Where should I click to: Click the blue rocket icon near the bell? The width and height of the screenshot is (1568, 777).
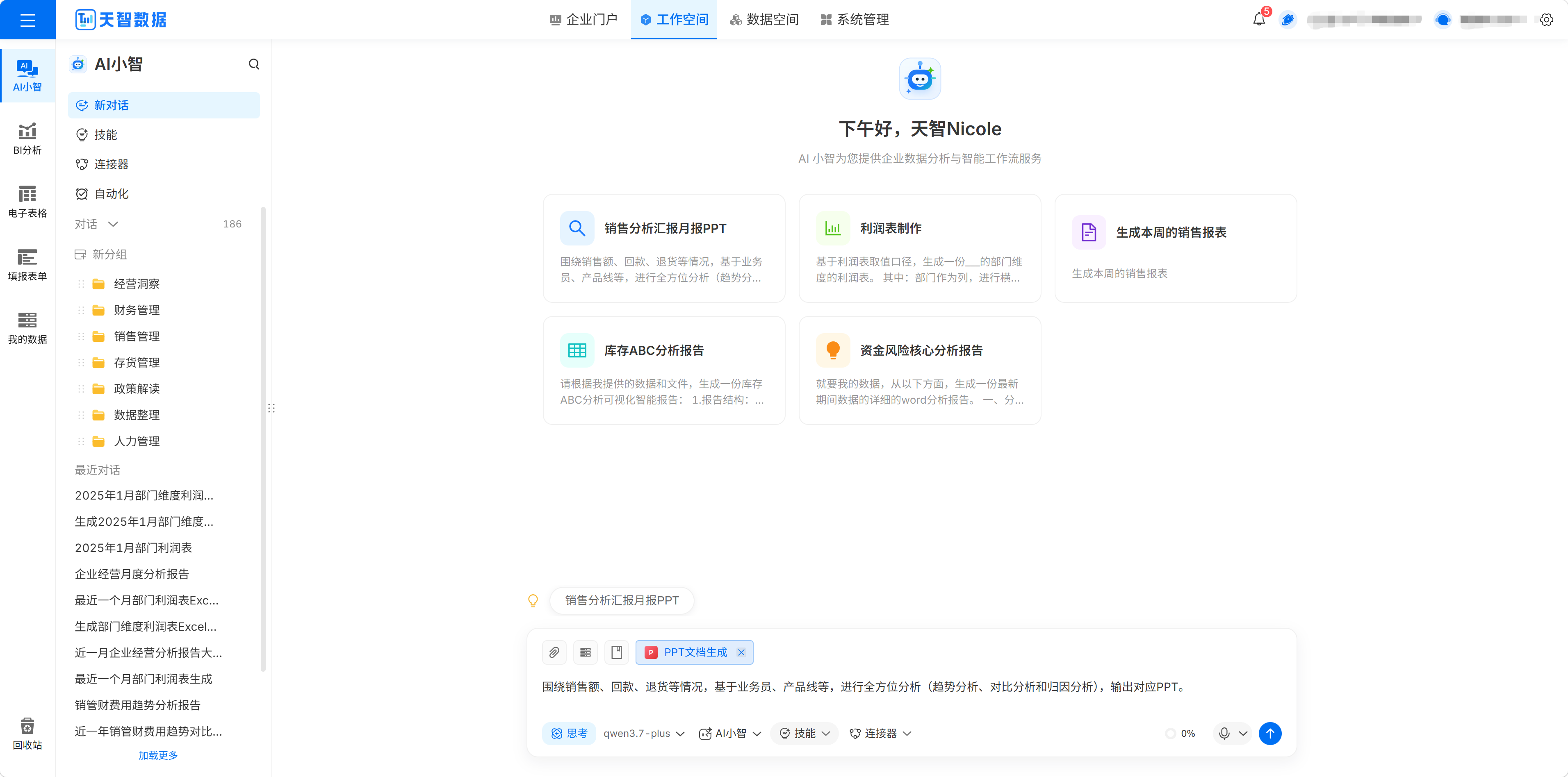[x=1288, y=20]
